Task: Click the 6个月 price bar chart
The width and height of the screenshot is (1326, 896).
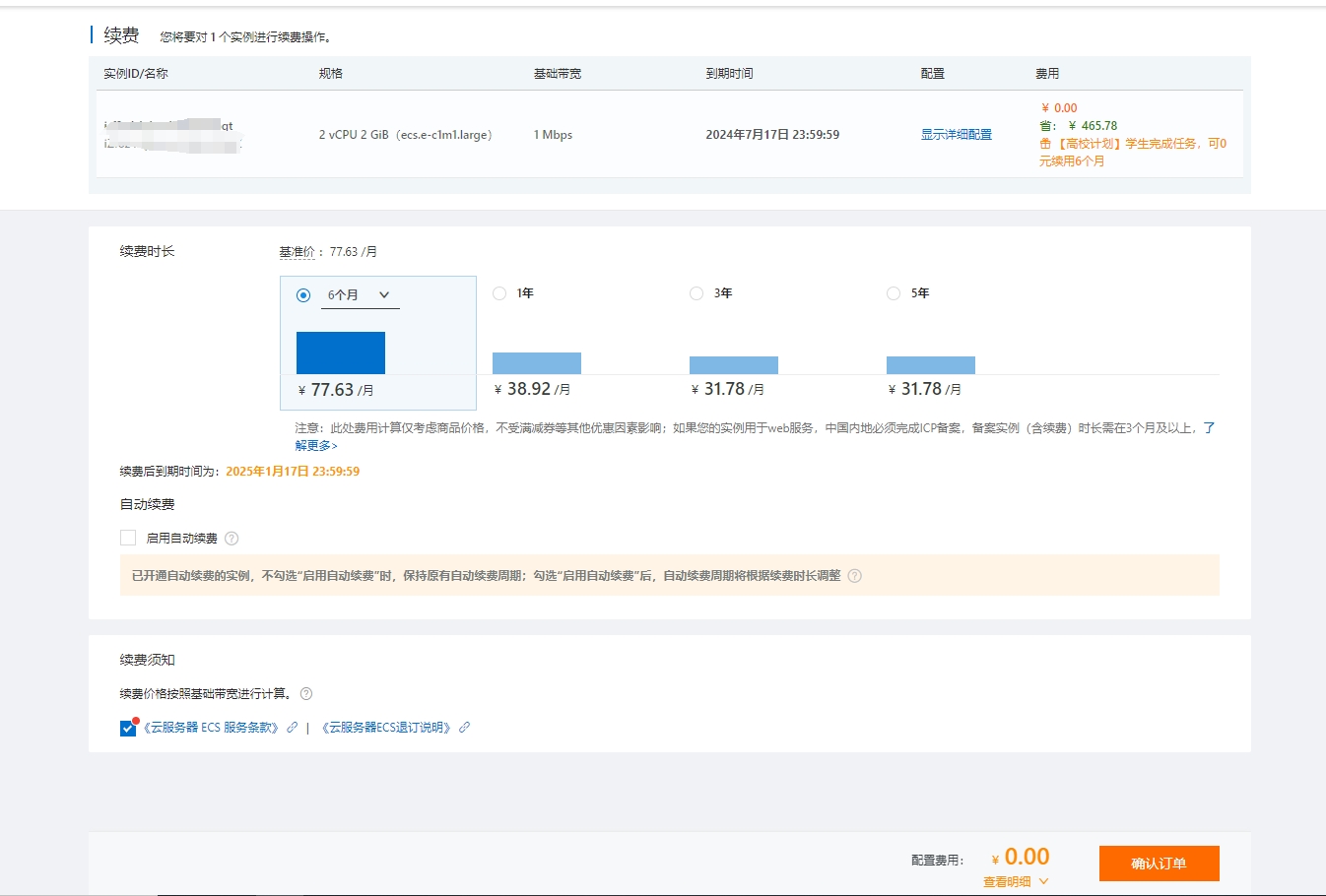Action: 341,352
